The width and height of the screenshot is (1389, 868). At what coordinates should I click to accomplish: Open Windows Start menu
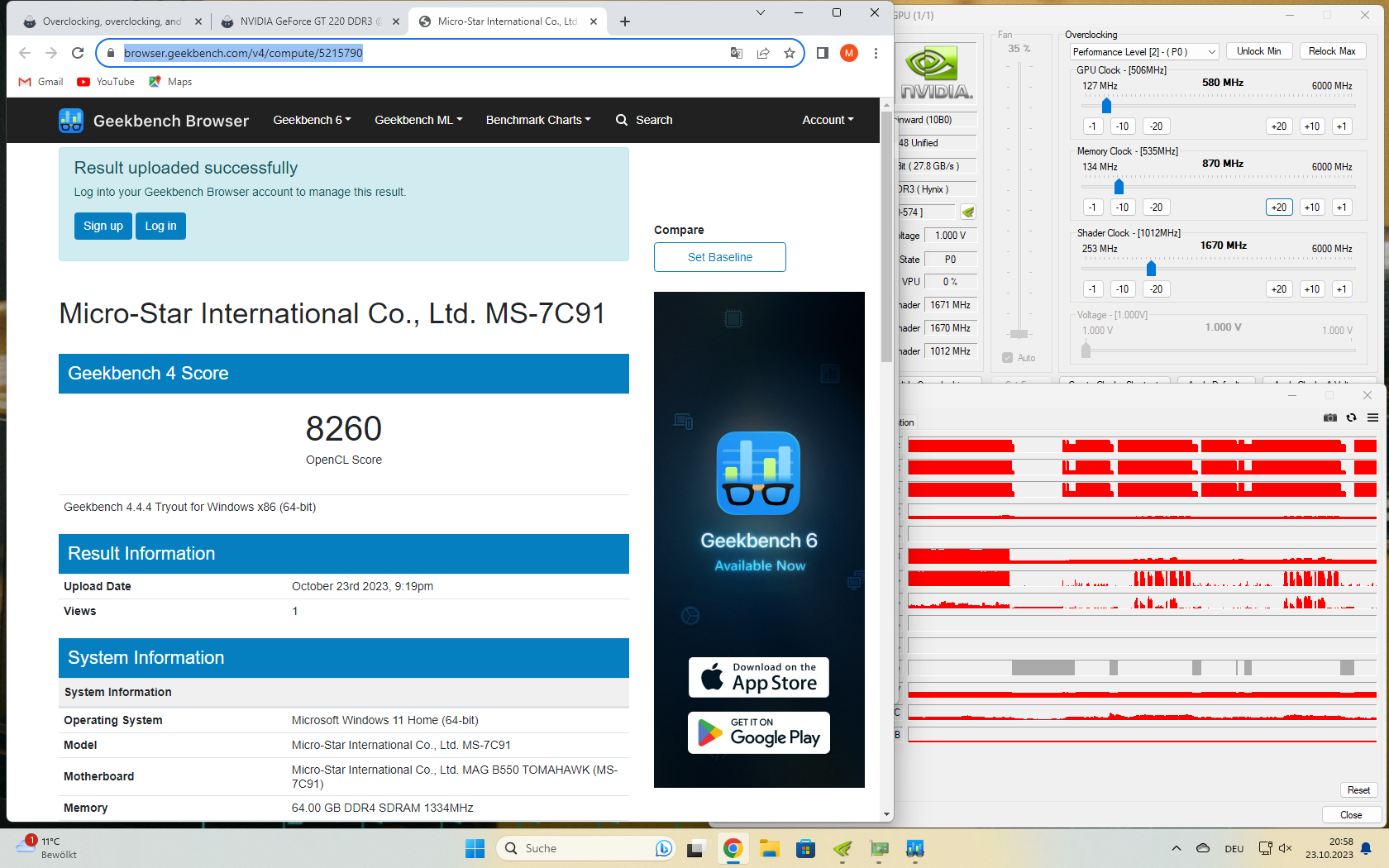click(x=475, y=848)
